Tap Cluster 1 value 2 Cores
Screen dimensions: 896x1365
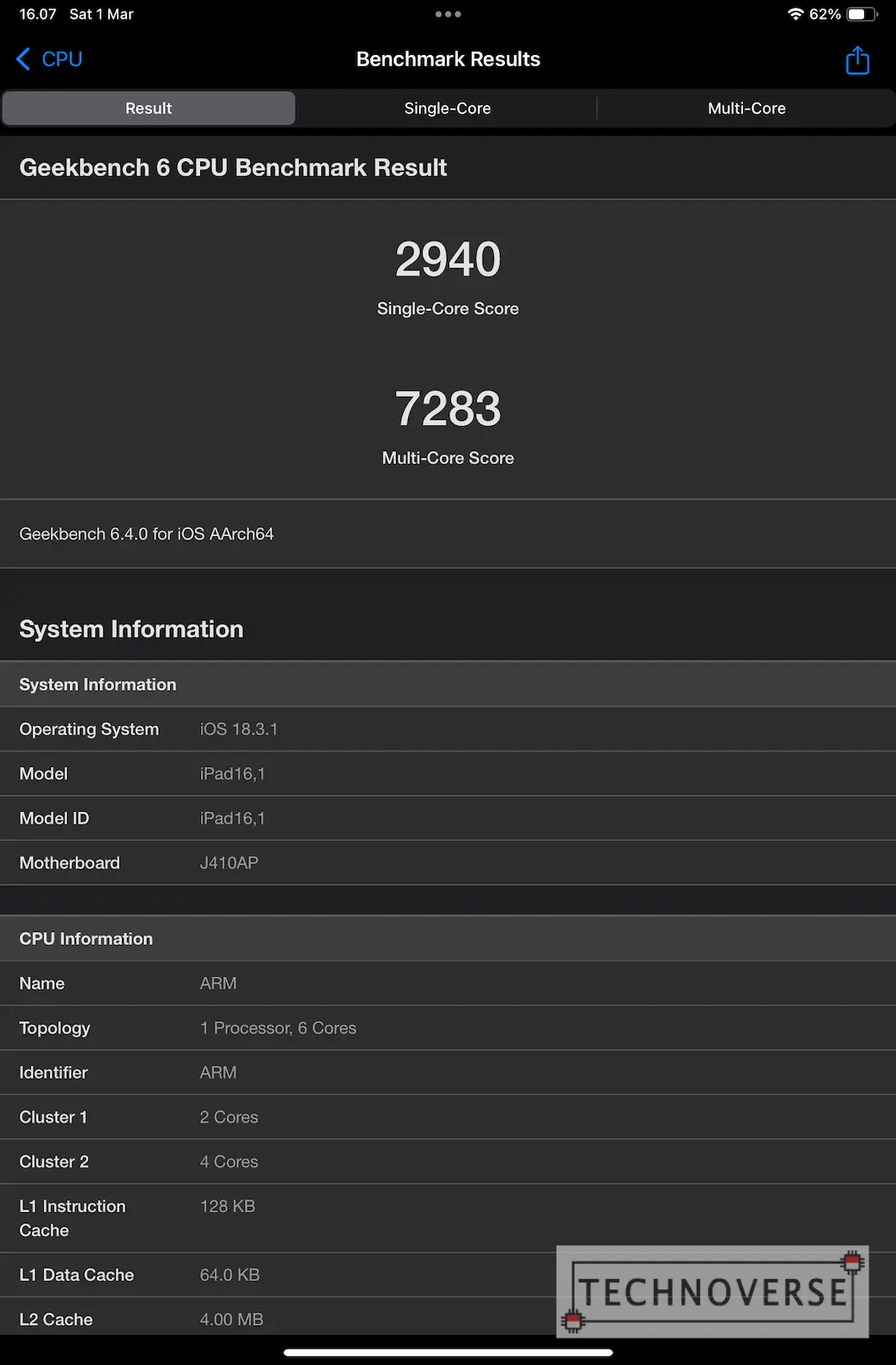pos(229,1118)
